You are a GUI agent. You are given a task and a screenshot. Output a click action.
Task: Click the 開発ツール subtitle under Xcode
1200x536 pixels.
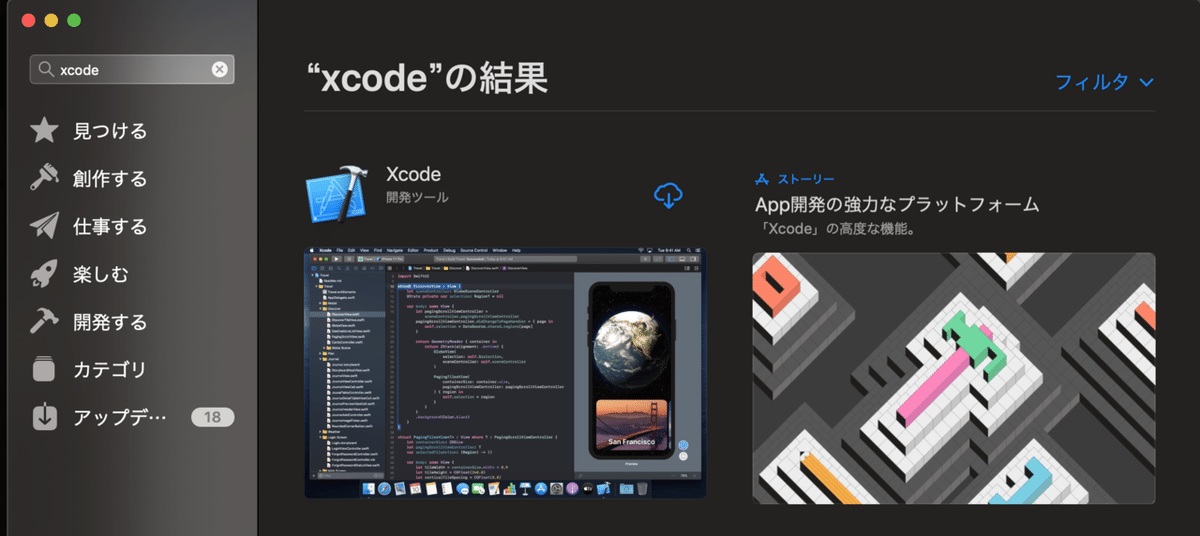coord(417,198)
